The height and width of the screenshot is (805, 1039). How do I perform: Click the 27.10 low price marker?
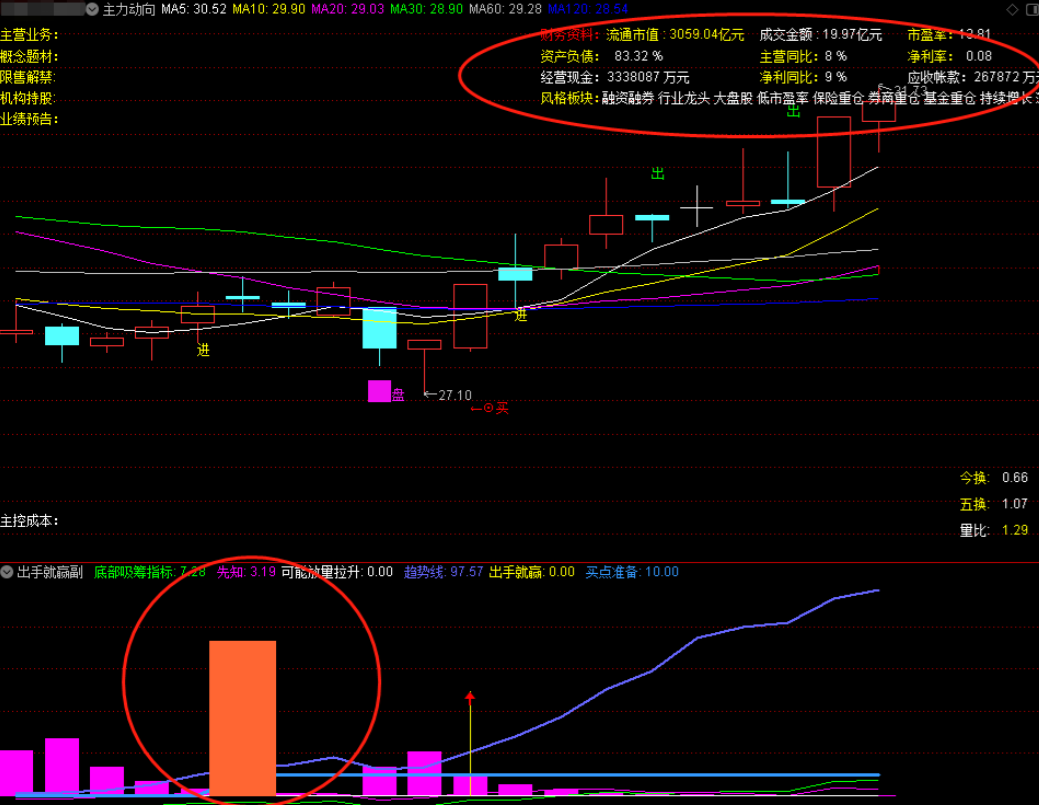448,395
